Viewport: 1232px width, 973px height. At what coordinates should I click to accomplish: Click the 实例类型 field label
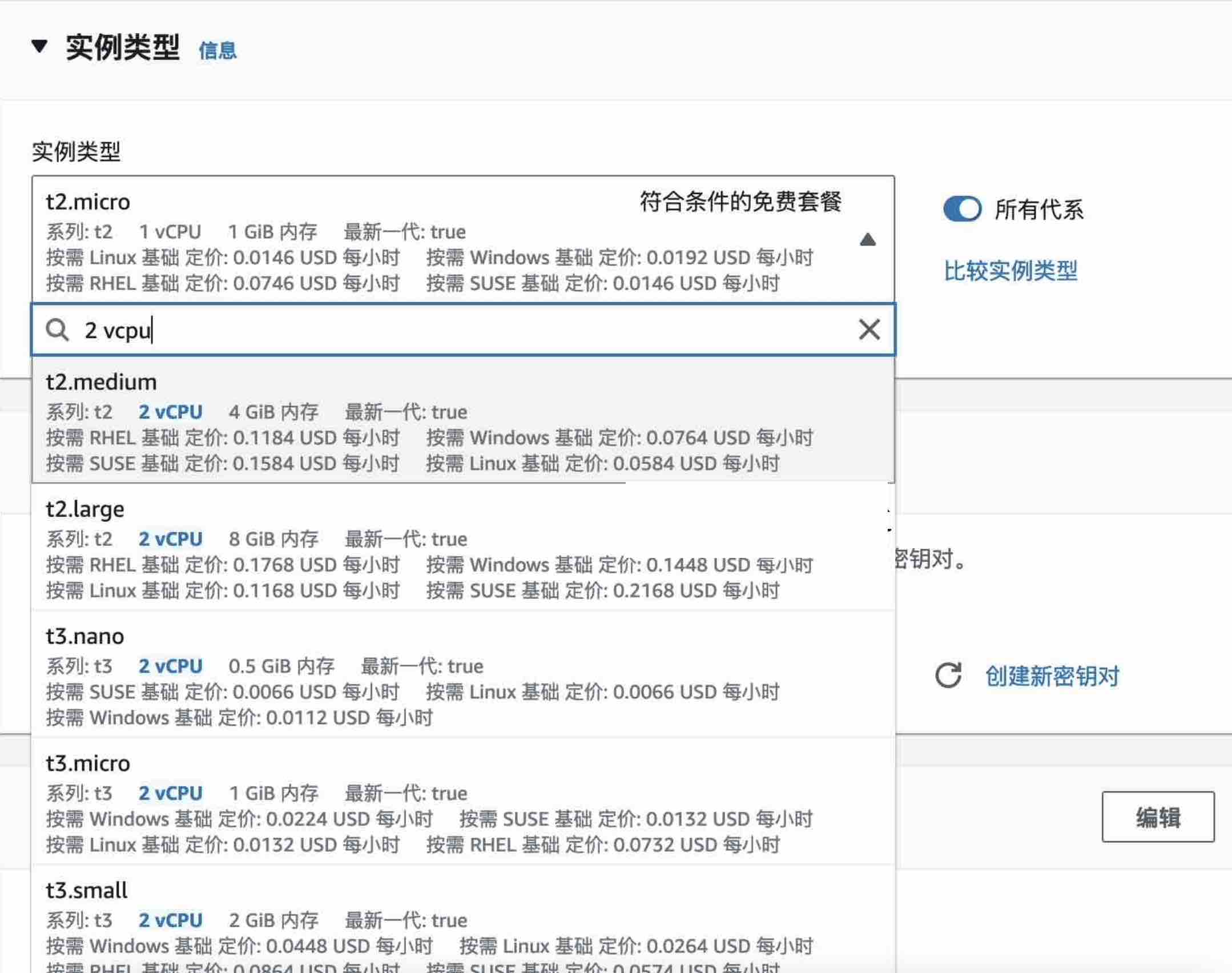[x=76, y=151]
